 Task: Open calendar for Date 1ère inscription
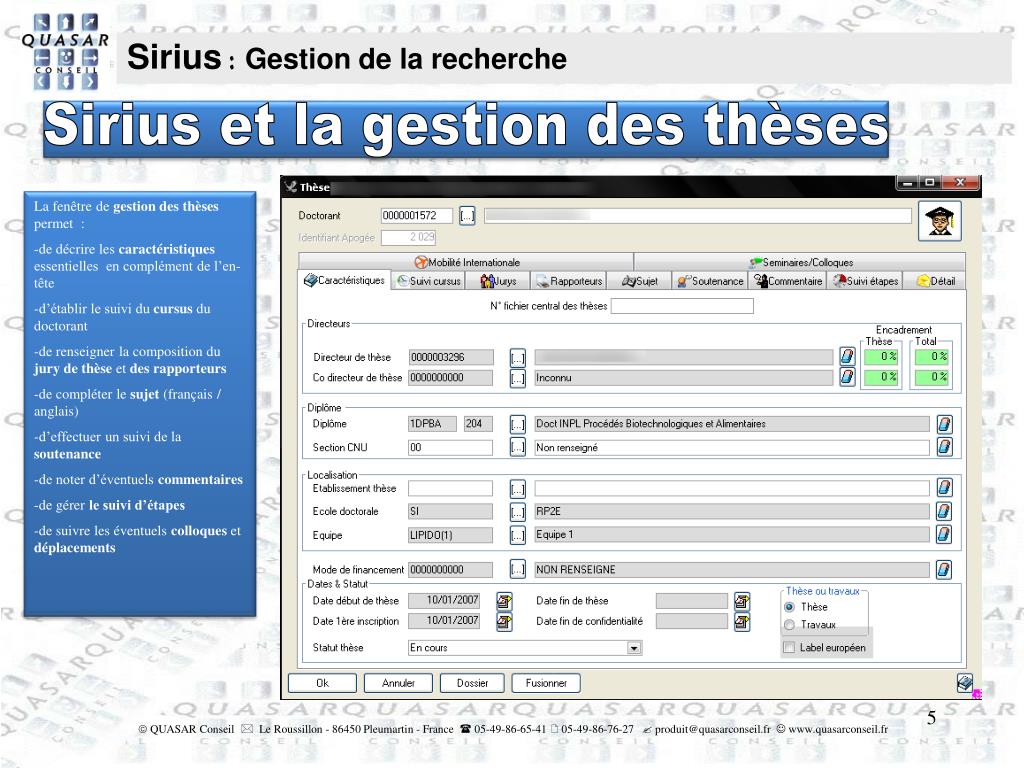pos(504,622)
